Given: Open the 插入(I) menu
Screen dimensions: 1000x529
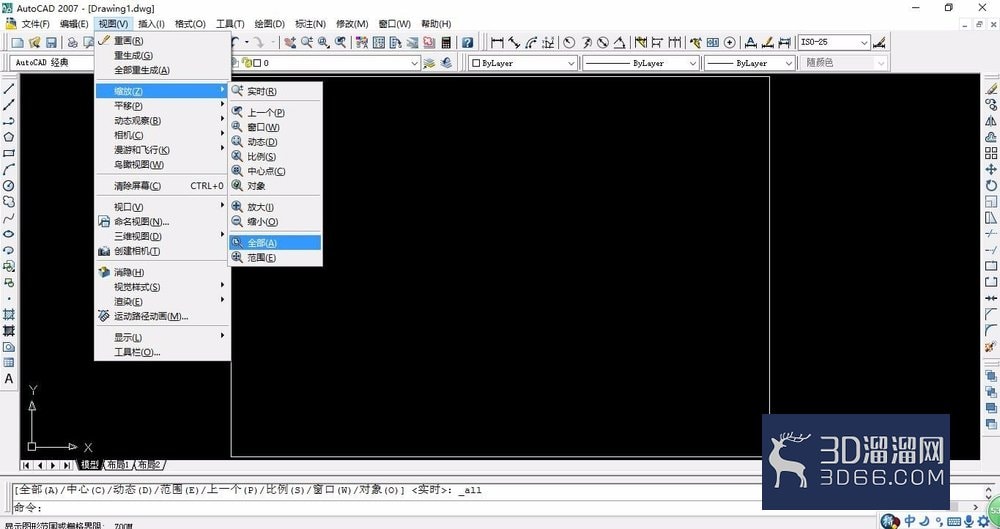Looking at the screenshot, I should click(151, 24).
